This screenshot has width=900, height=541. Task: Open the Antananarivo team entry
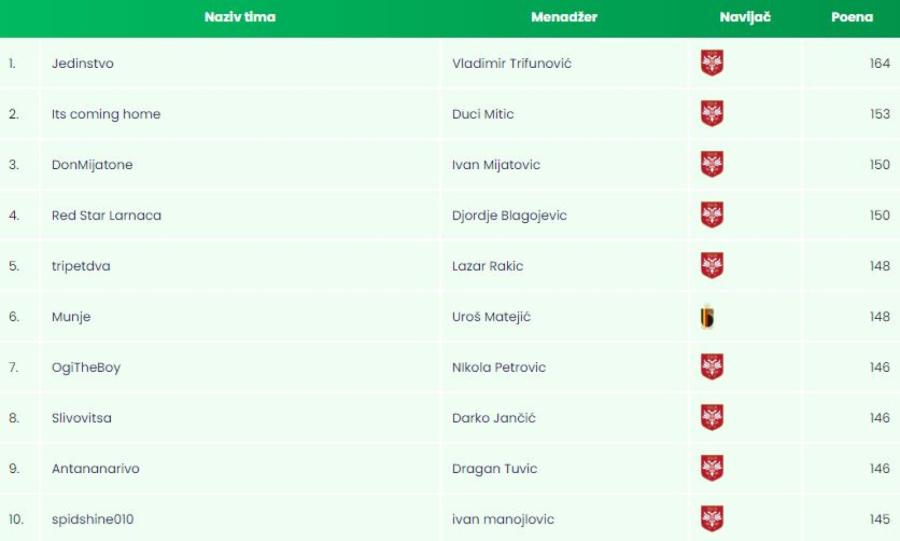(96, 468)
